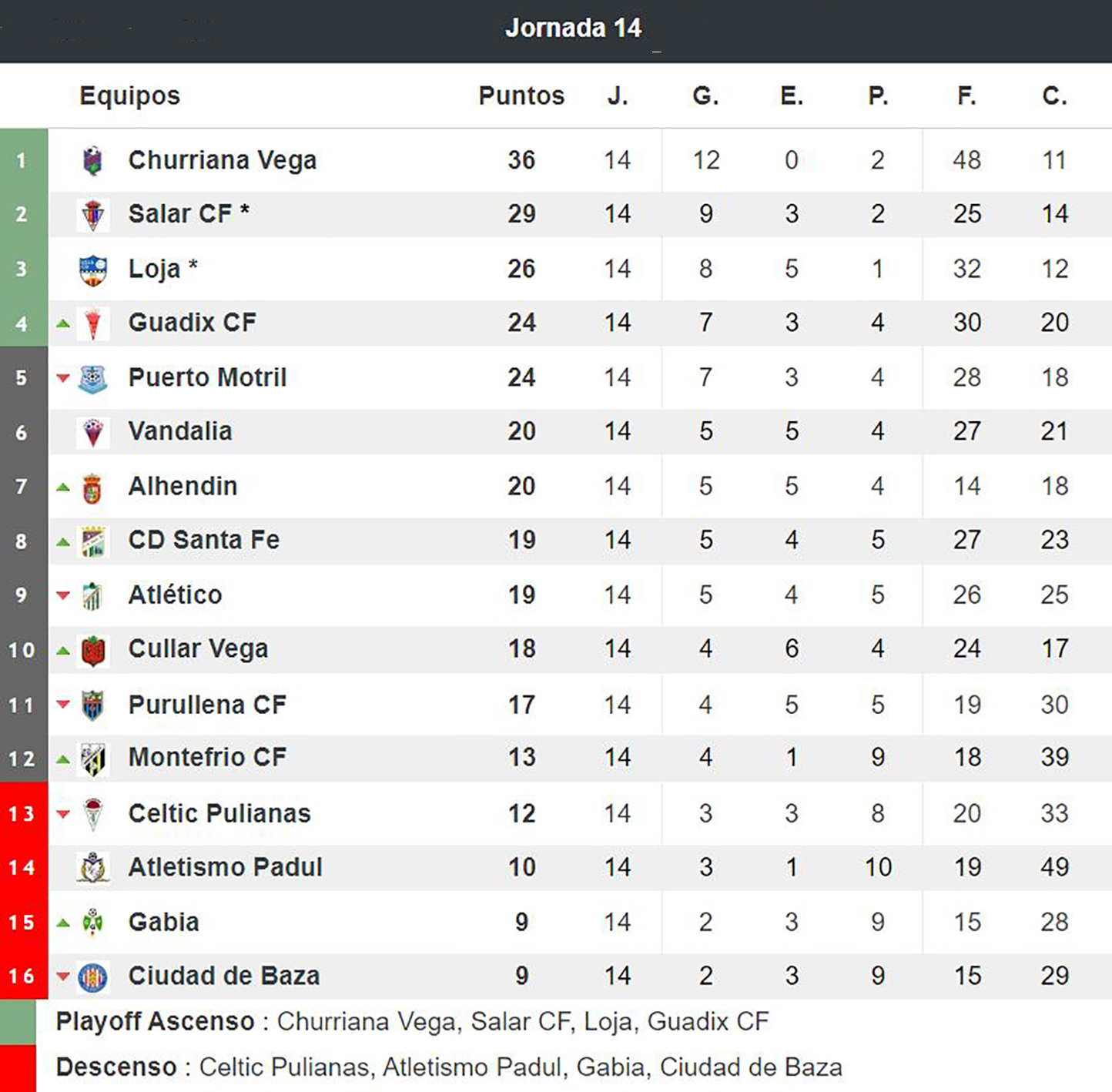Click the Salar CF club badge
Image resolution: width=1112 pixels, height=1092 pixels.
(93, 214)
